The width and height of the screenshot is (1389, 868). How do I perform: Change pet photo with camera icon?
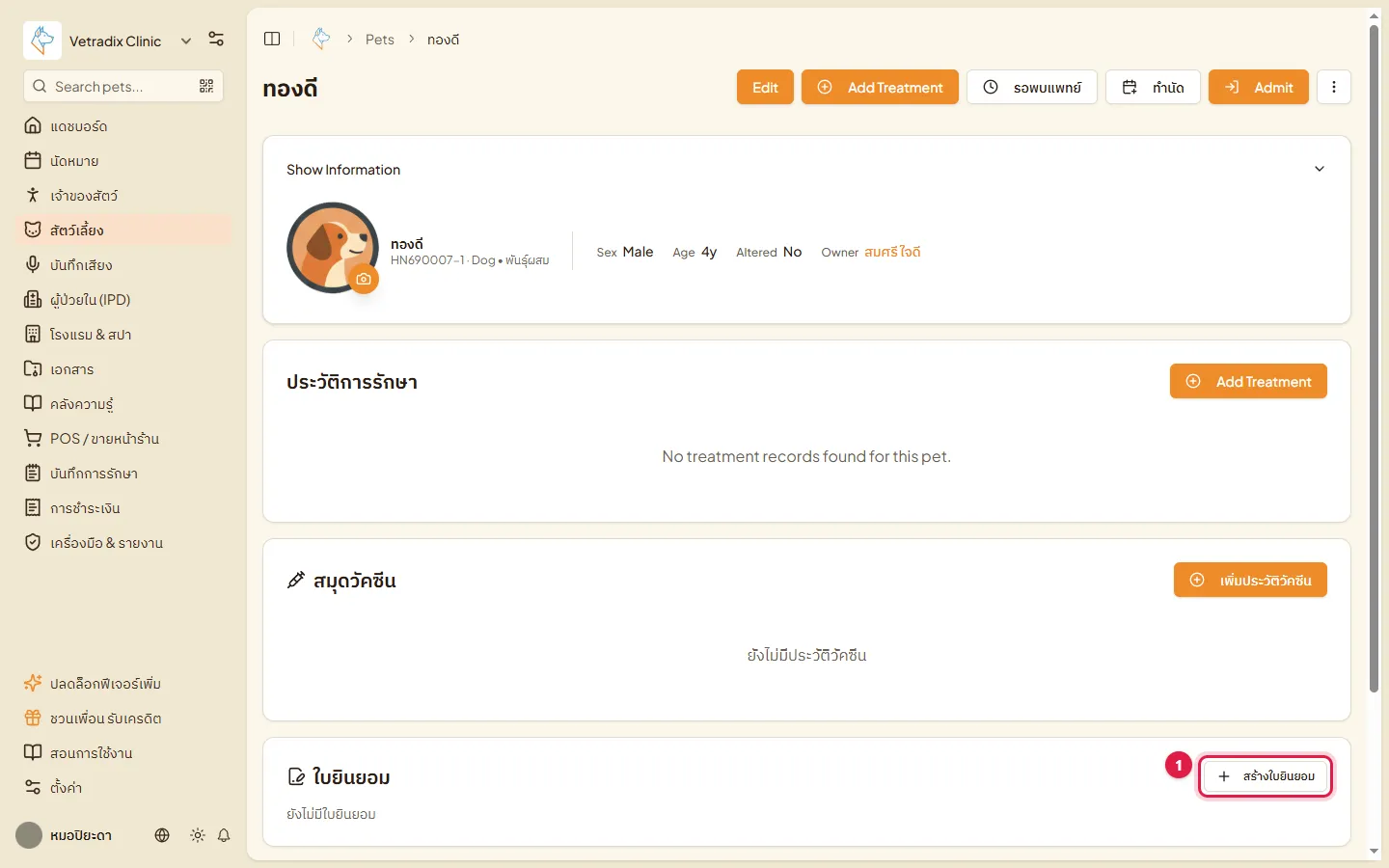(364, 279)
